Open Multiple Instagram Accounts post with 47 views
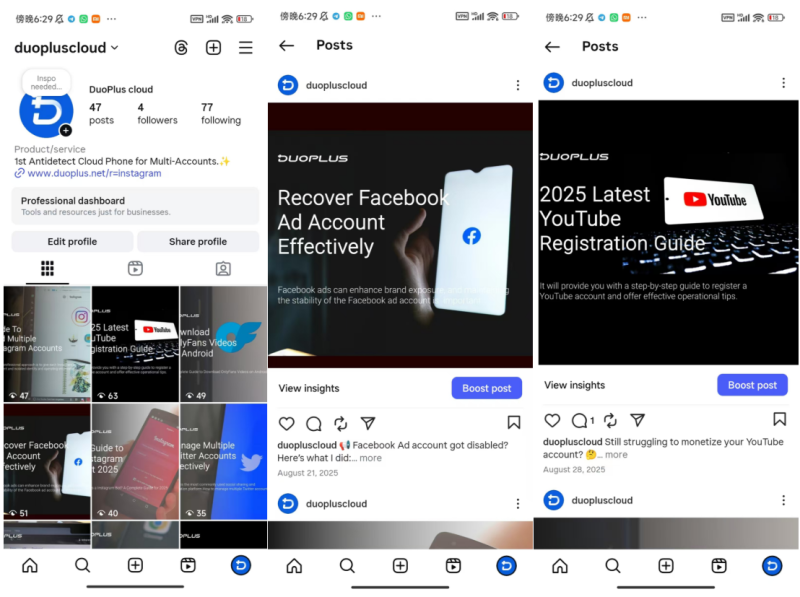Screen dimensions: 800x597 point(47,344)
